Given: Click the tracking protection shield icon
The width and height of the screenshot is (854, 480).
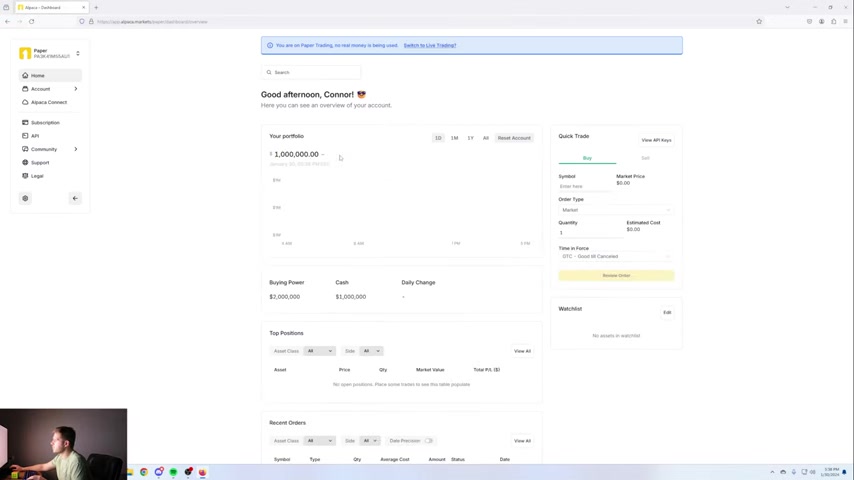Looking at the screenshot, I should coord(82,22).
